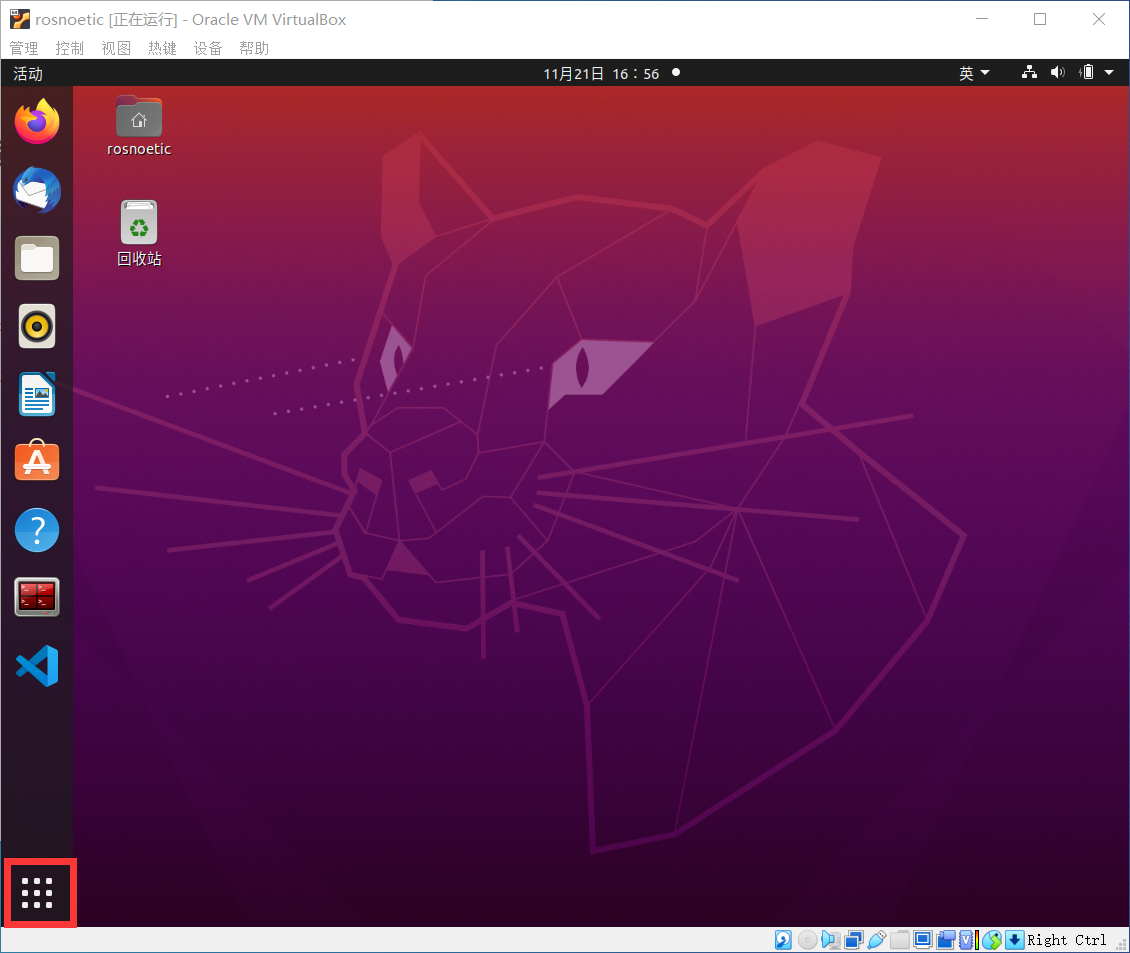Click the network status icon in top bar
The width and height of the screenshot is (1130, 953).
coord(1029,72)
